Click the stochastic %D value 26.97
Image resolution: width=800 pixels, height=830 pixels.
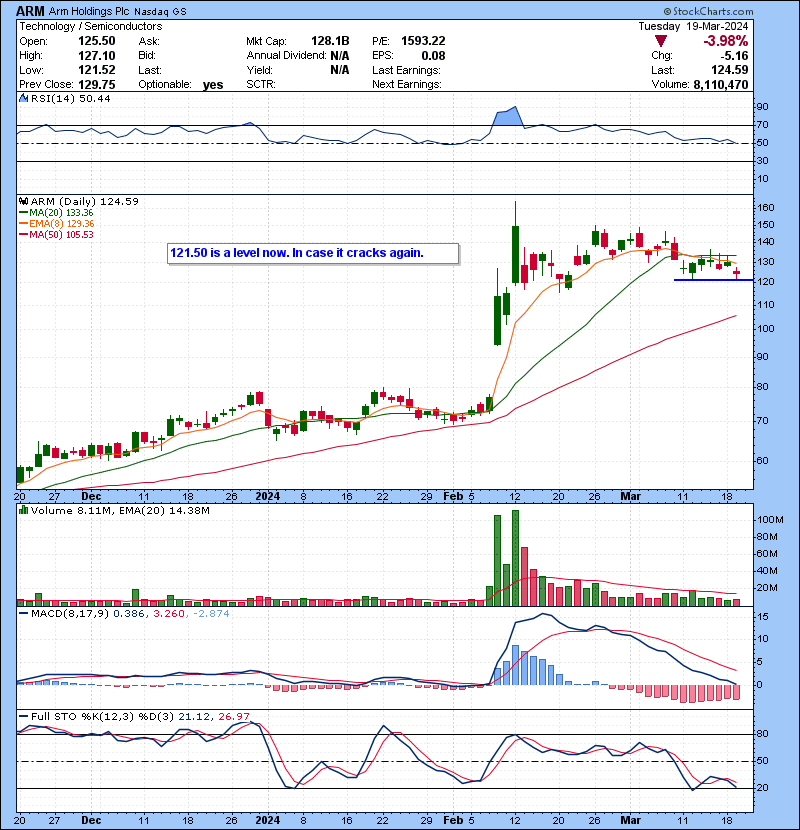pyautogui.click(x=234, y=717)
